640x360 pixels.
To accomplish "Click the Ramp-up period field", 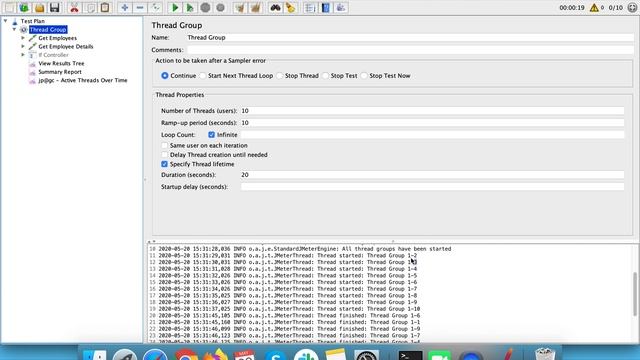I will pyautogui.click(x=432, y=122).
